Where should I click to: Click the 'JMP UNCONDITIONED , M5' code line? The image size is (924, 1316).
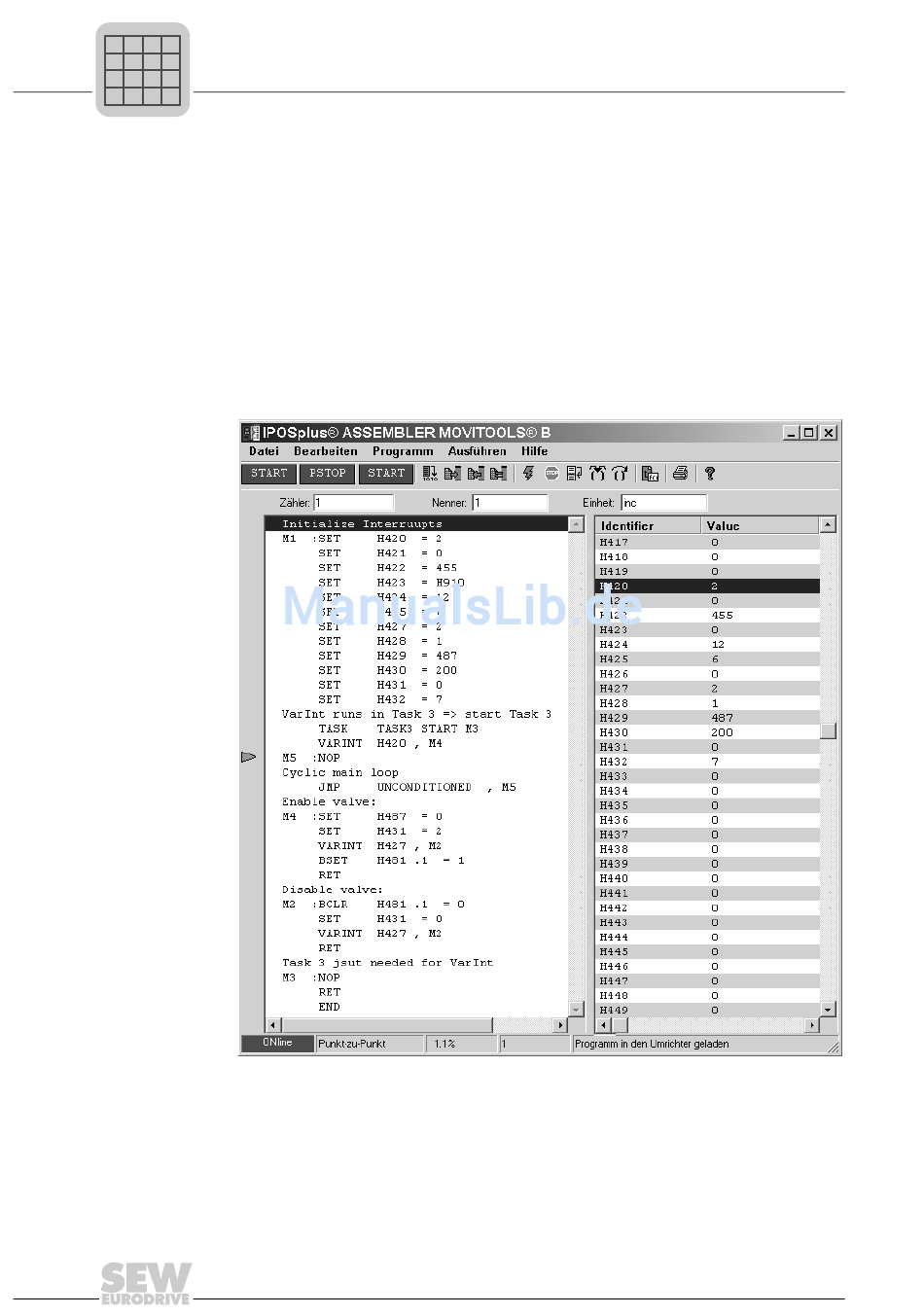[417, 787]
